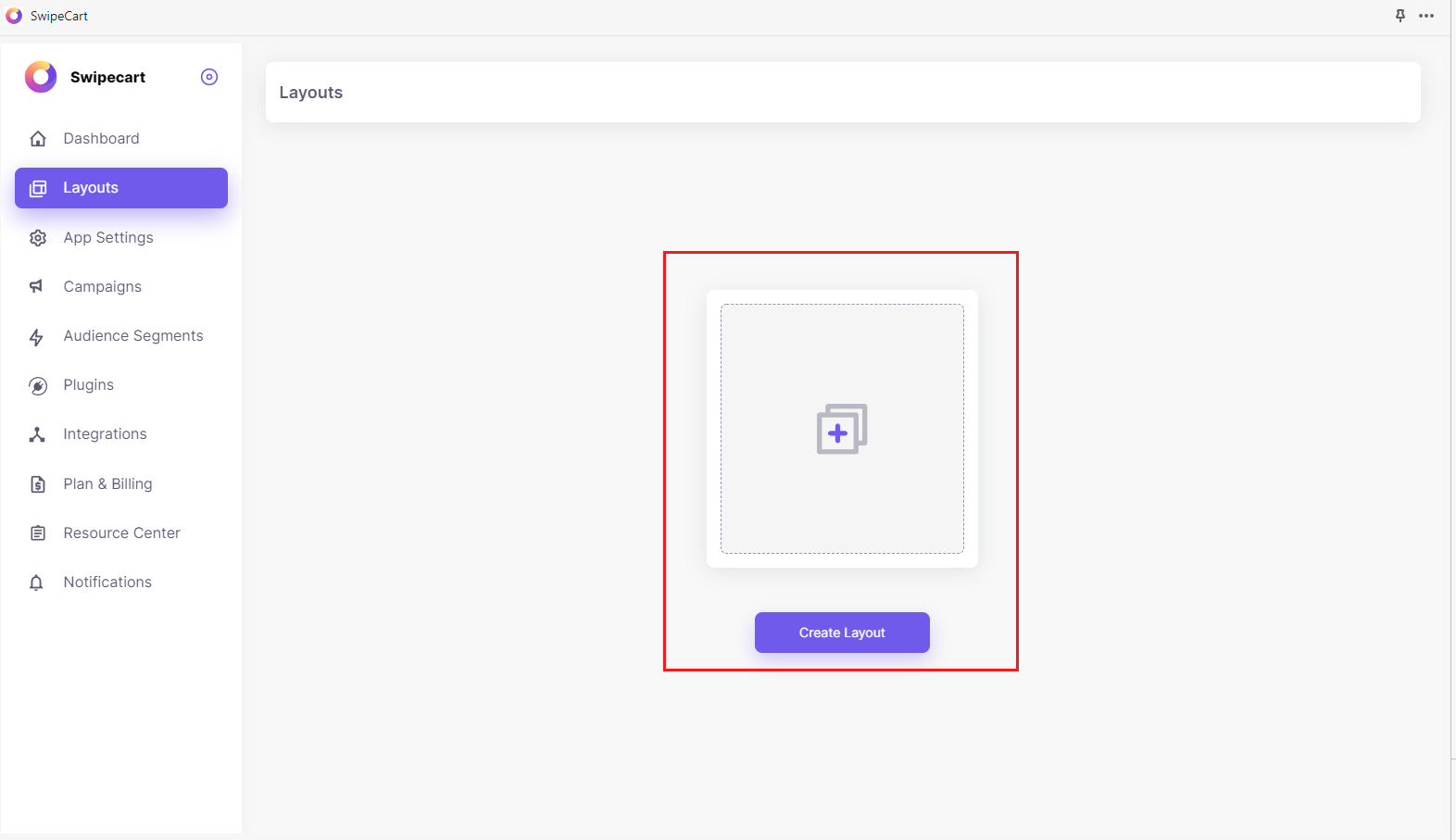Click the Notifications bell icon
This screenshot has width=1456, height=840.
(x=37, y=583)
